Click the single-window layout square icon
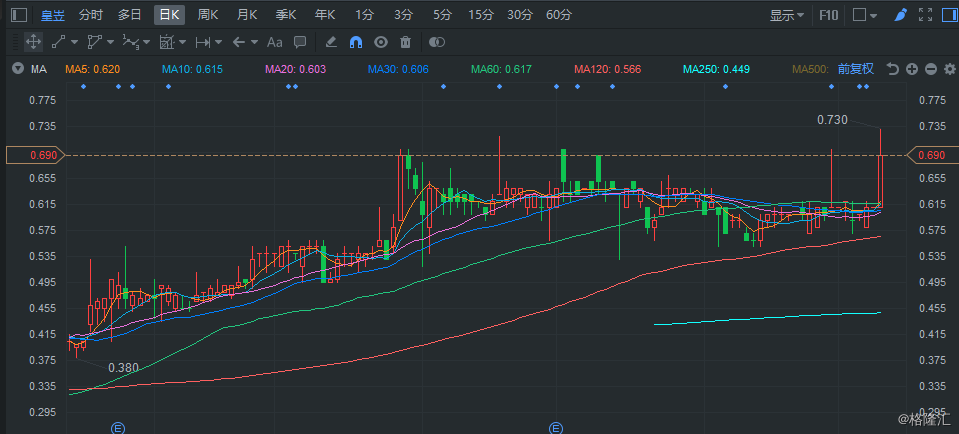The image size is (959, 434). 859,15
